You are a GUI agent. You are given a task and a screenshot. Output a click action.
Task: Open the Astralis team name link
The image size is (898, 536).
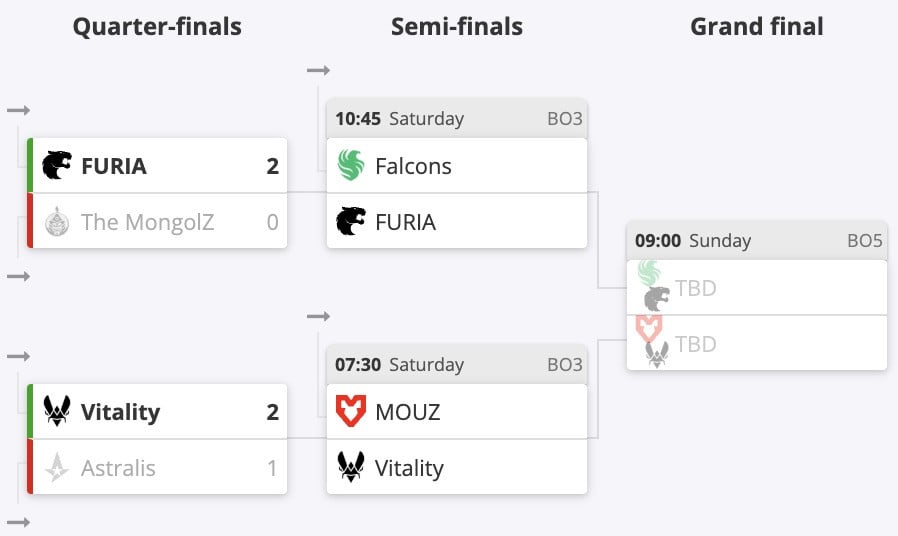(x=118, y=467)
